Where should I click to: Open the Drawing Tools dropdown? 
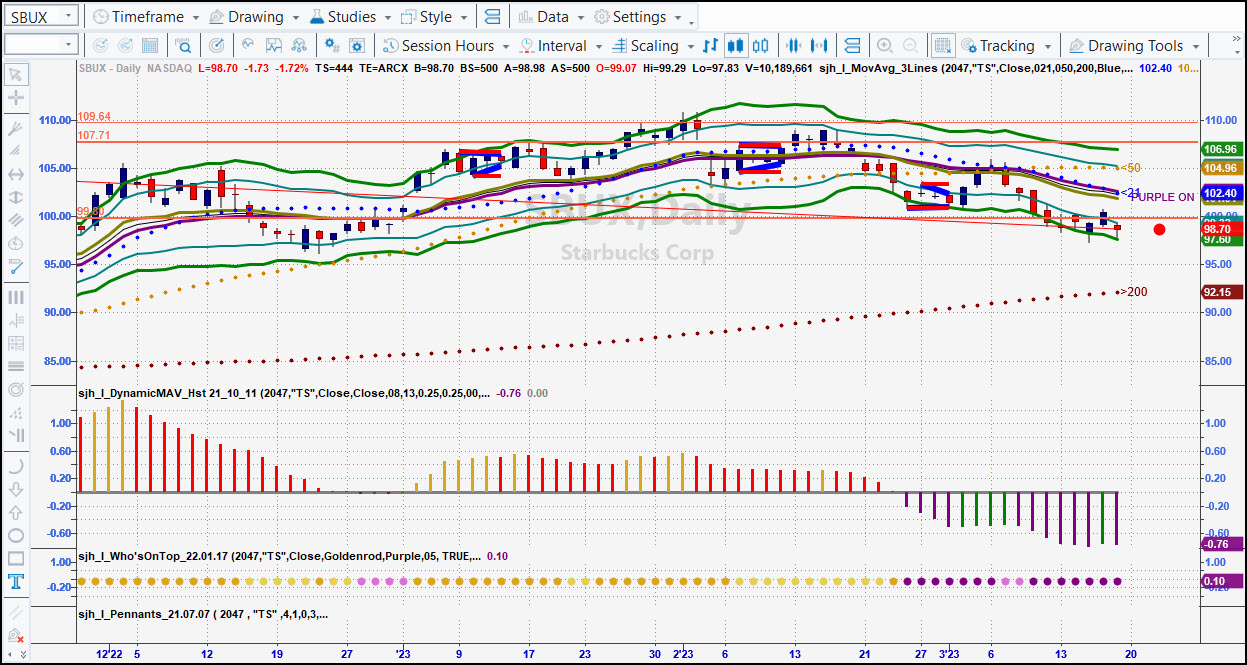pyautogui.click(x=1135, y=45)
